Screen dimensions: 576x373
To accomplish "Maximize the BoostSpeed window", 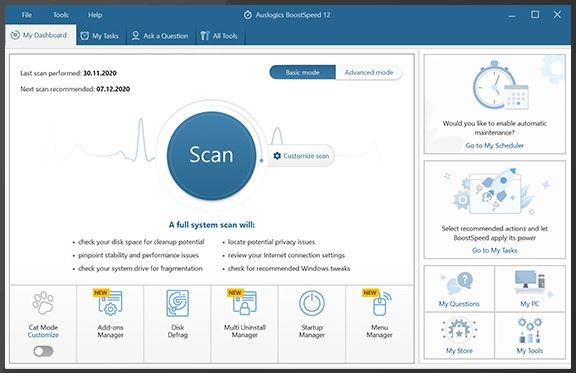I will point(535,15).
